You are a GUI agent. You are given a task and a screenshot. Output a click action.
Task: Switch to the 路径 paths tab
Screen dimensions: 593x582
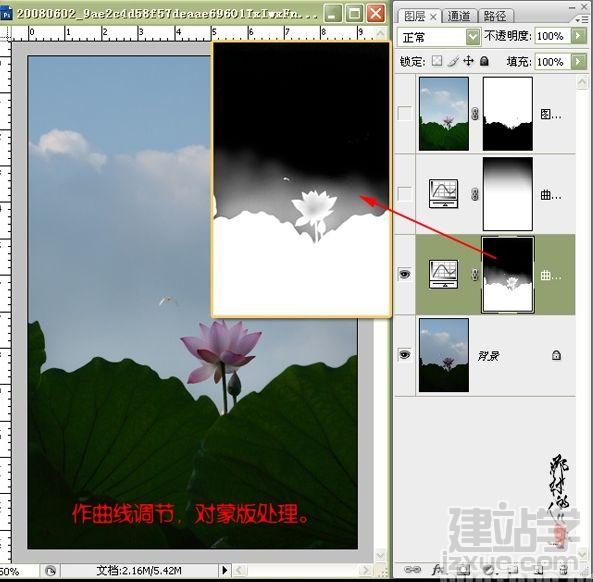495,16
